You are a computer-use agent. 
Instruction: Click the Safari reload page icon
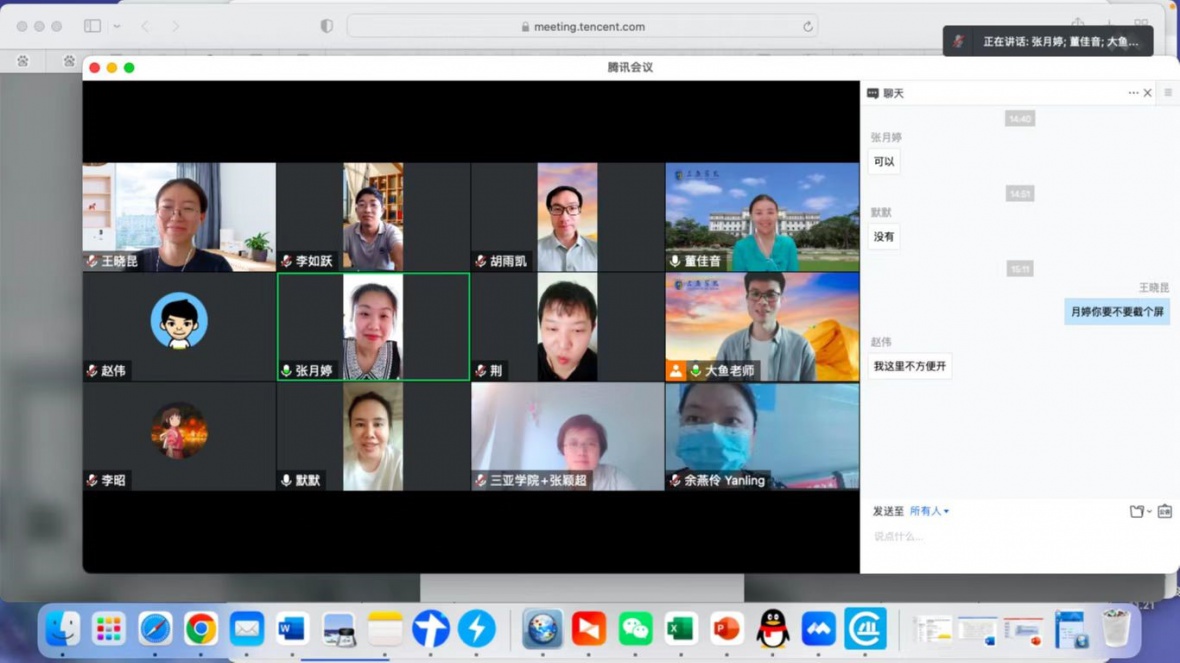click(x=808, y=27)
